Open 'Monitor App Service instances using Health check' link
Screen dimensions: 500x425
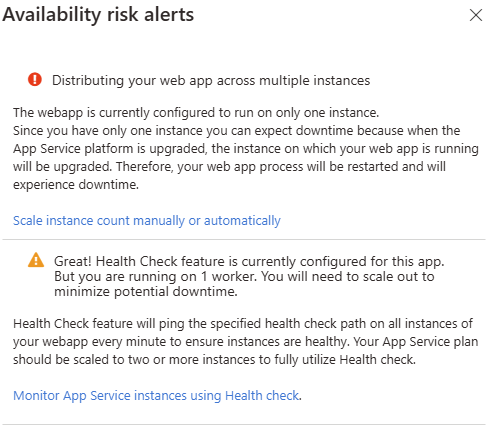click(x=156, y=396)
